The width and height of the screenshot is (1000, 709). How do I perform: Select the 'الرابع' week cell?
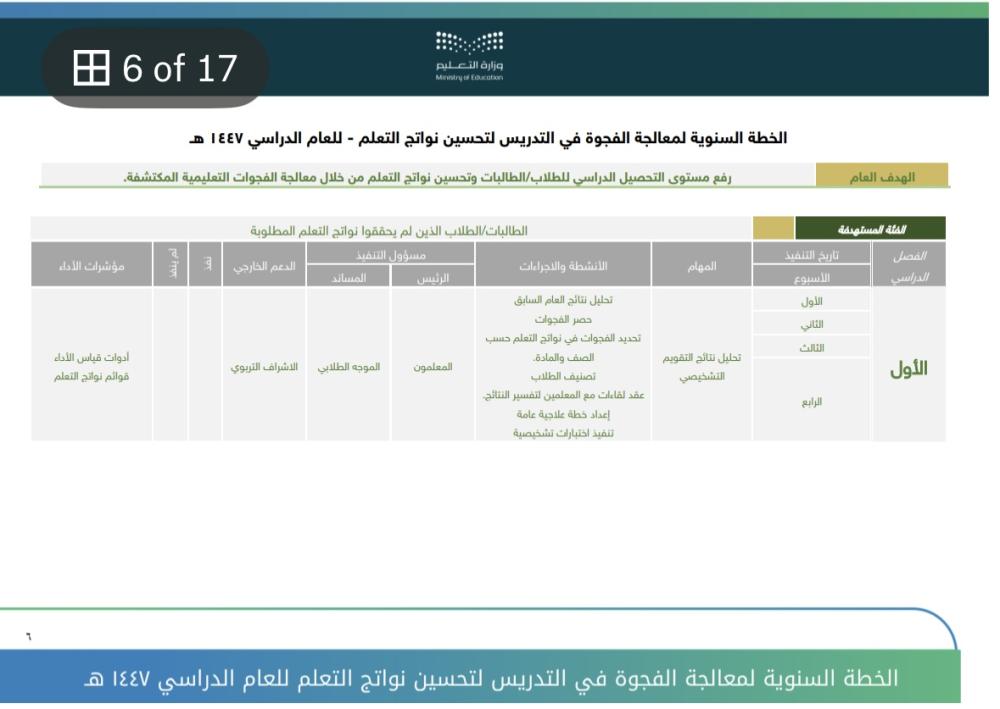[811, 401]
